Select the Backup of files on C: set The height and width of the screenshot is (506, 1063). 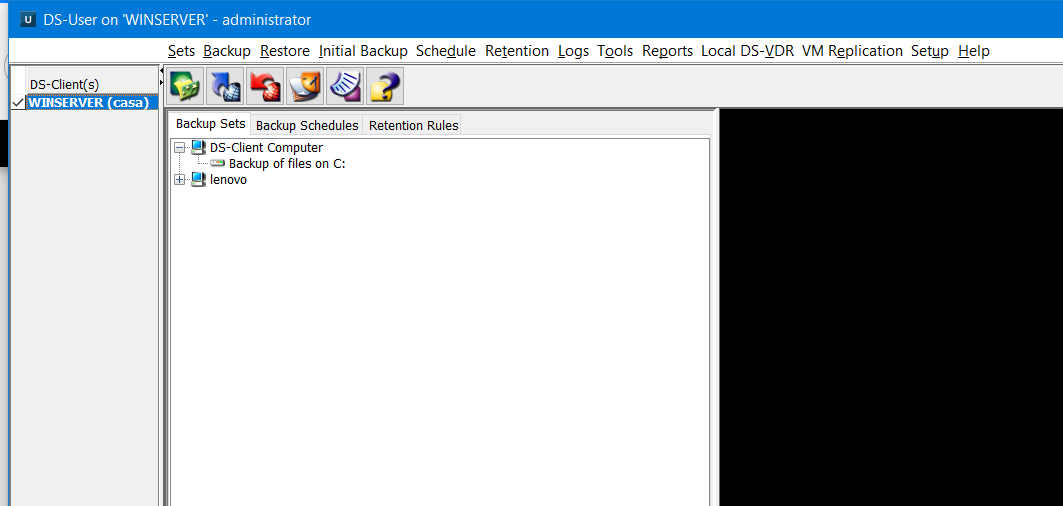pyautogui.click(x=287, y=163)
